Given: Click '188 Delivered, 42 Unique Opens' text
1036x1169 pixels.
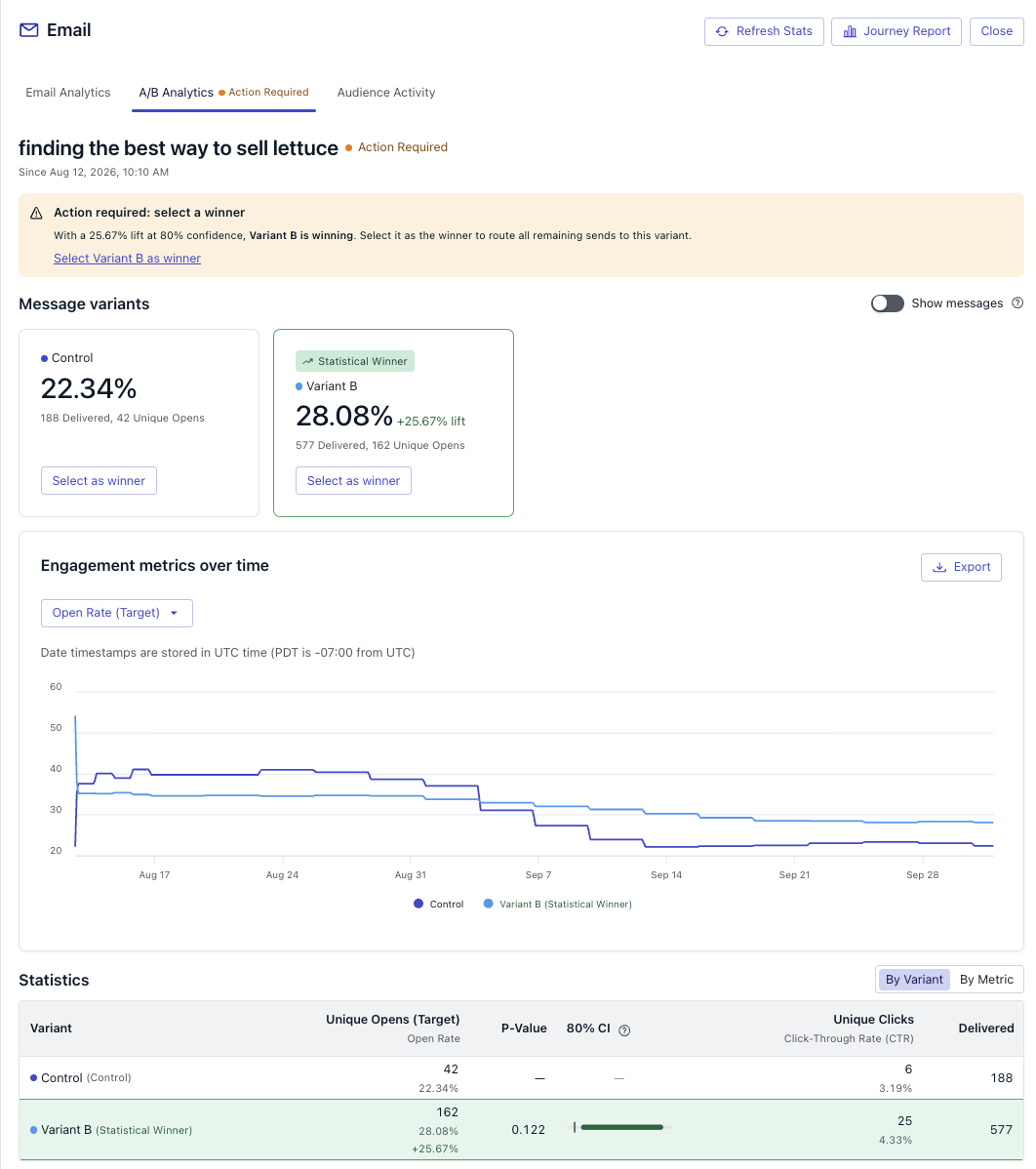Looking at the screenshot, I should pos(122,419).
